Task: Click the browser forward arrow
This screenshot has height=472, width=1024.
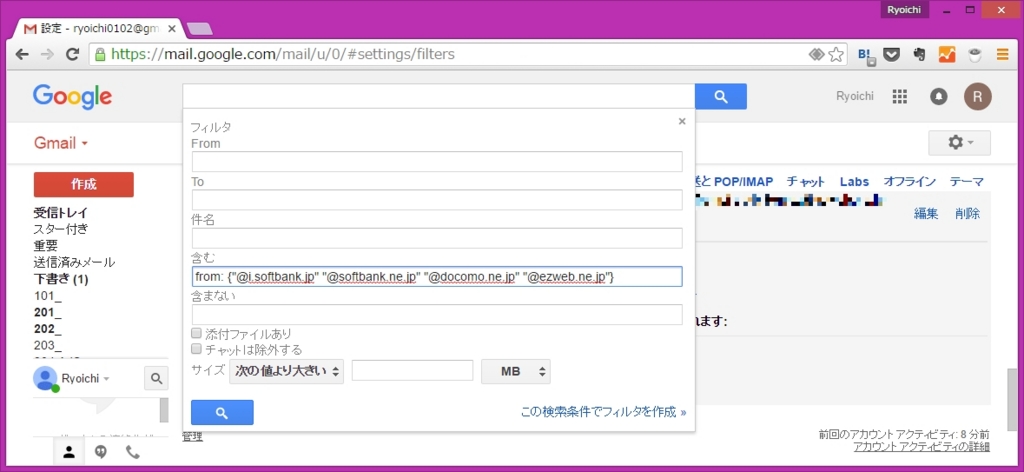Action: [47, 54]
